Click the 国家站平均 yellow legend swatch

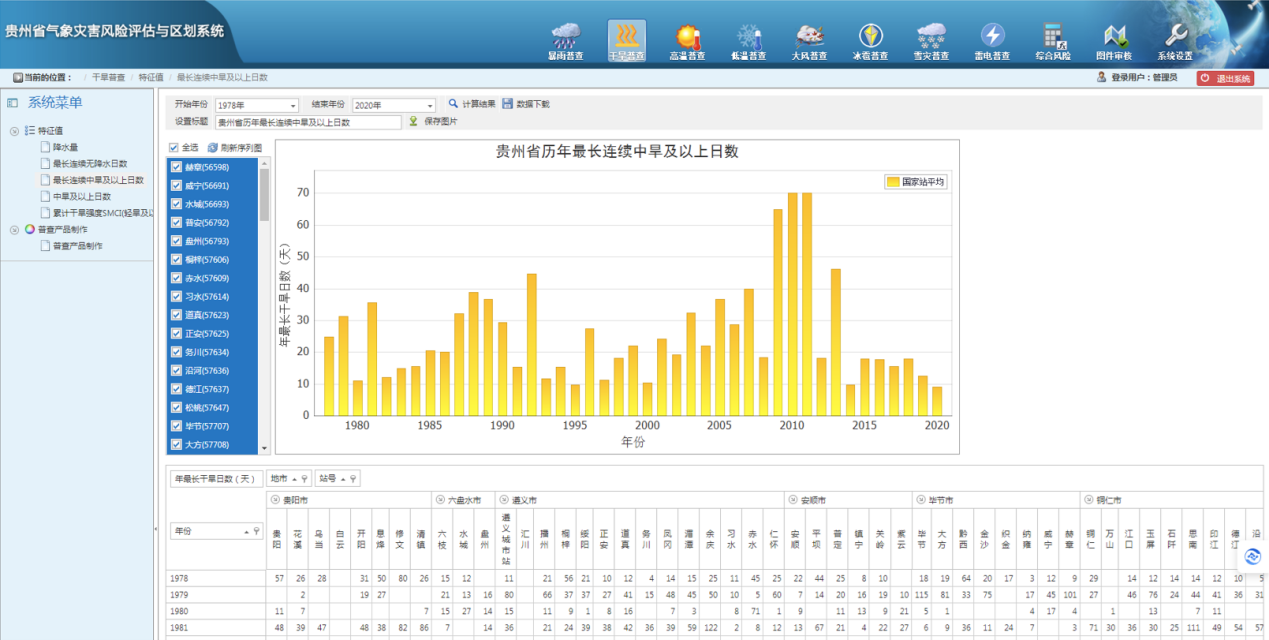coord(892,182)
